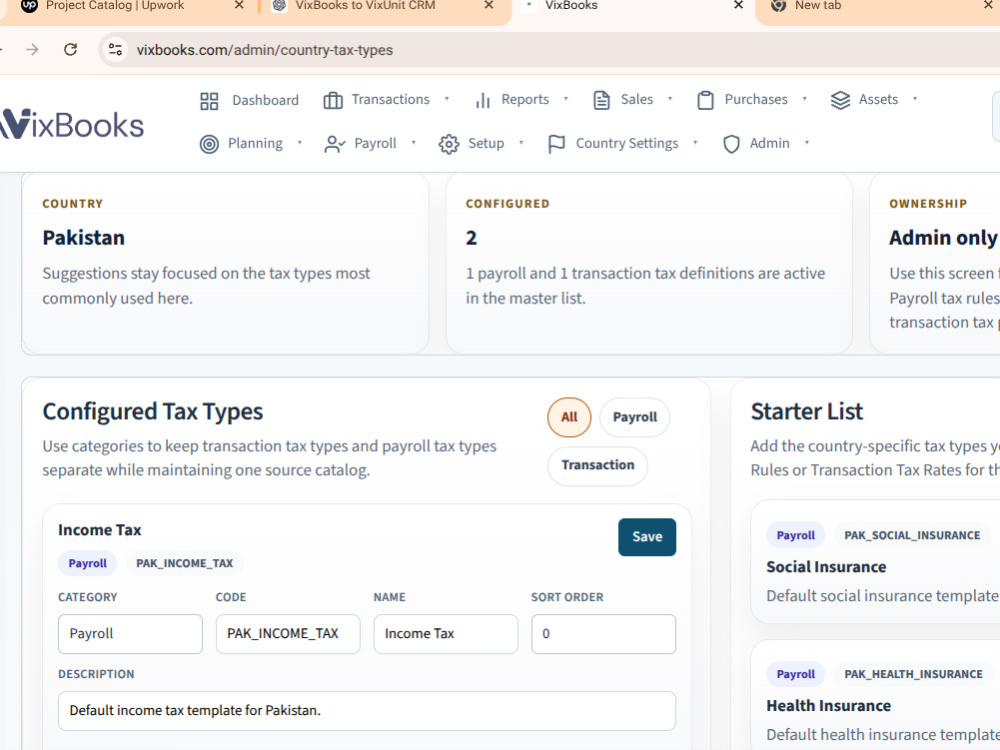Screen dimensions: 1000x750
Task: Click the Assets layers icon
Action: pyautogui.click(x=841, y=100)
